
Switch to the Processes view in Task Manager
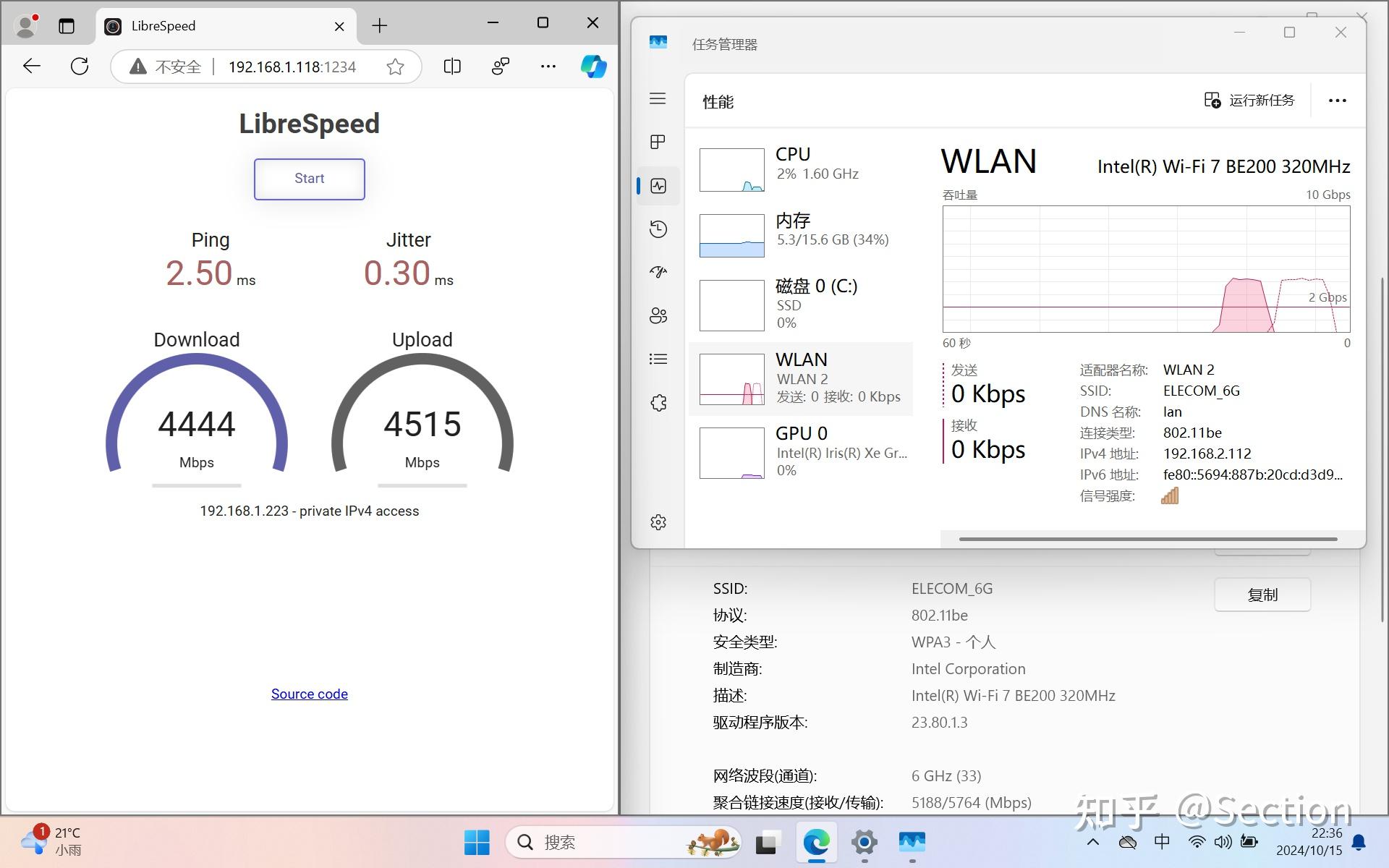tap(657, 142)
